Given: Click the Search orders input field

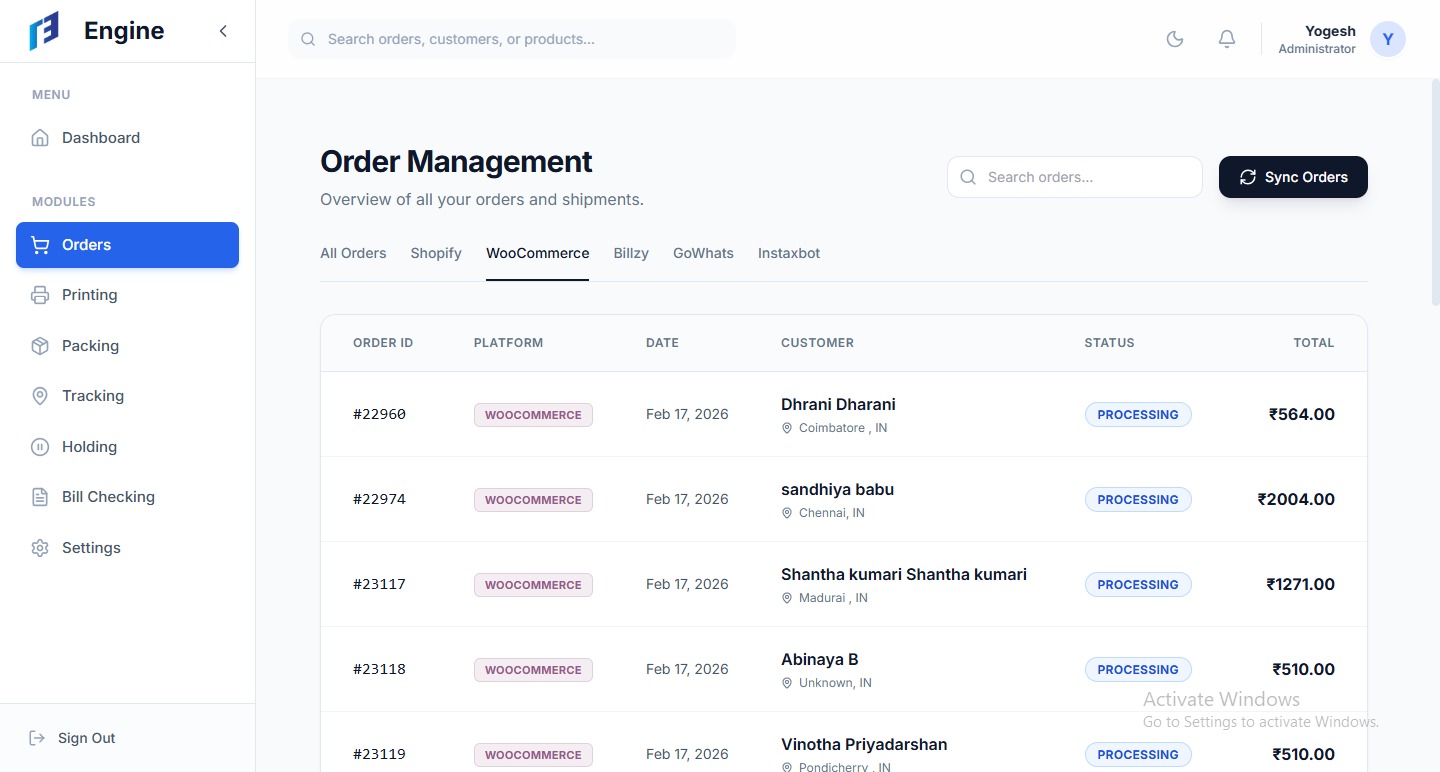Looking at the screenshot, I should tap(1085, 177).
